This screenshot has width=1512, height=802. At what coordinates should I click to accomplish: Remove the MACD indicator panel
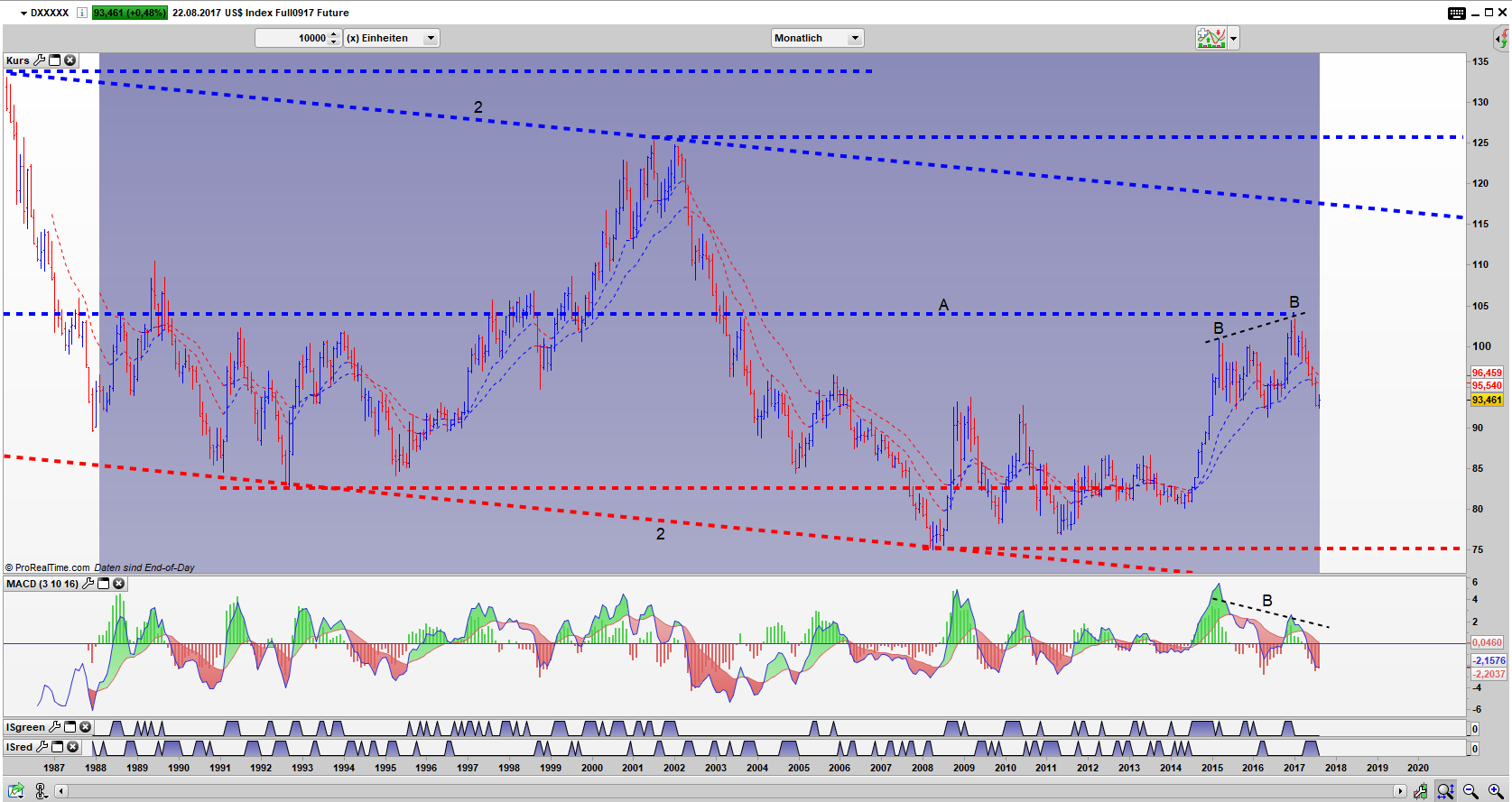click(x=118, y=584)
